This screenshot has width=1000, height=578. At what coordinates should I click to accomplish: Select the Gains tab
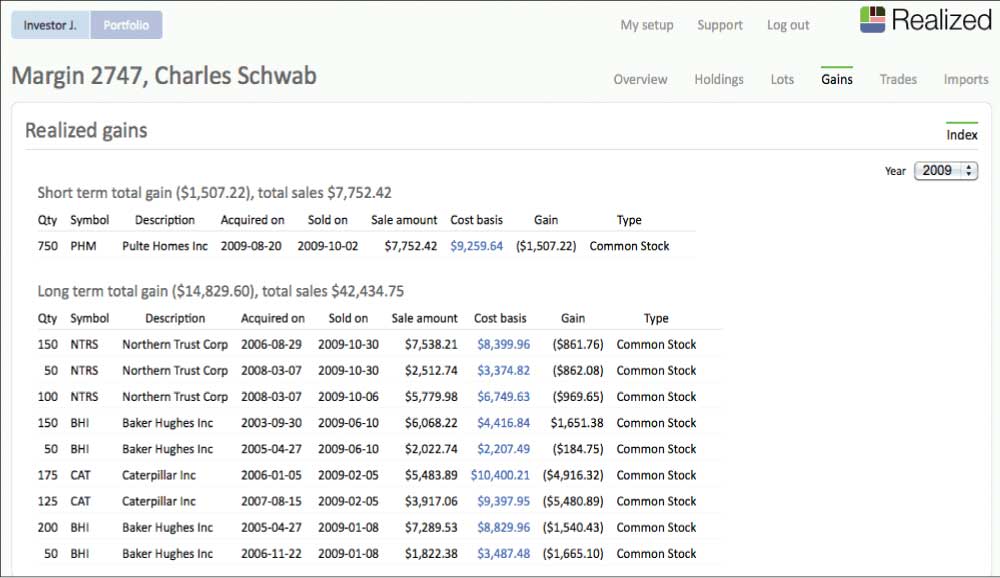tap(837, 79)
